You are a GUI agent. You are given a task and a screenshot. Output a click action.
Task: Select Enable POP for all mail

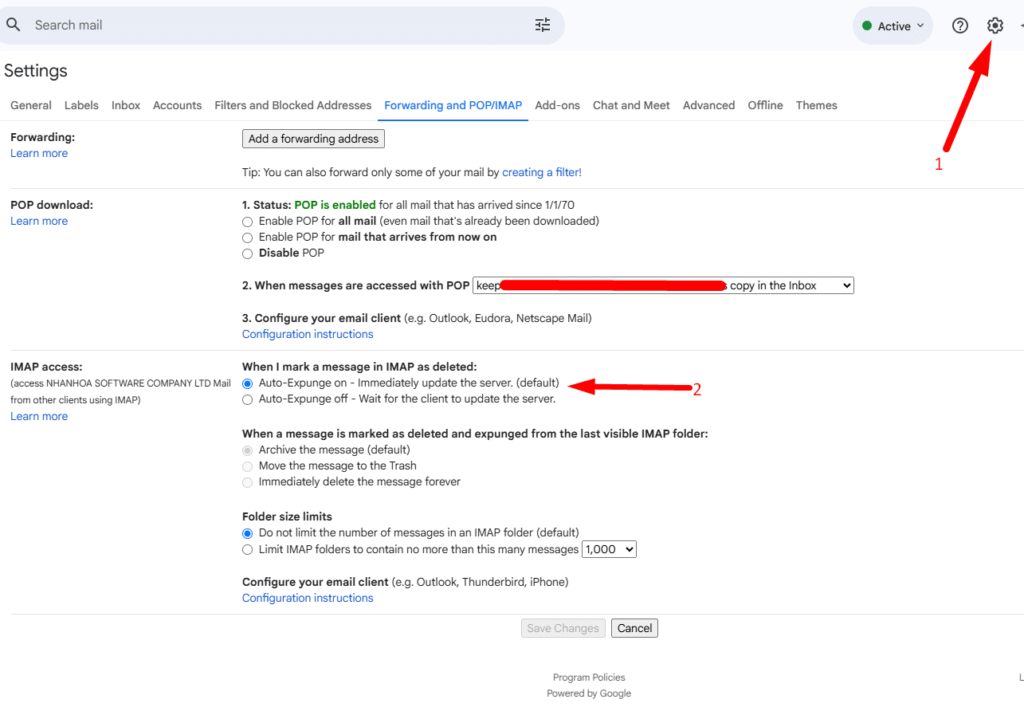pos(248,221)
